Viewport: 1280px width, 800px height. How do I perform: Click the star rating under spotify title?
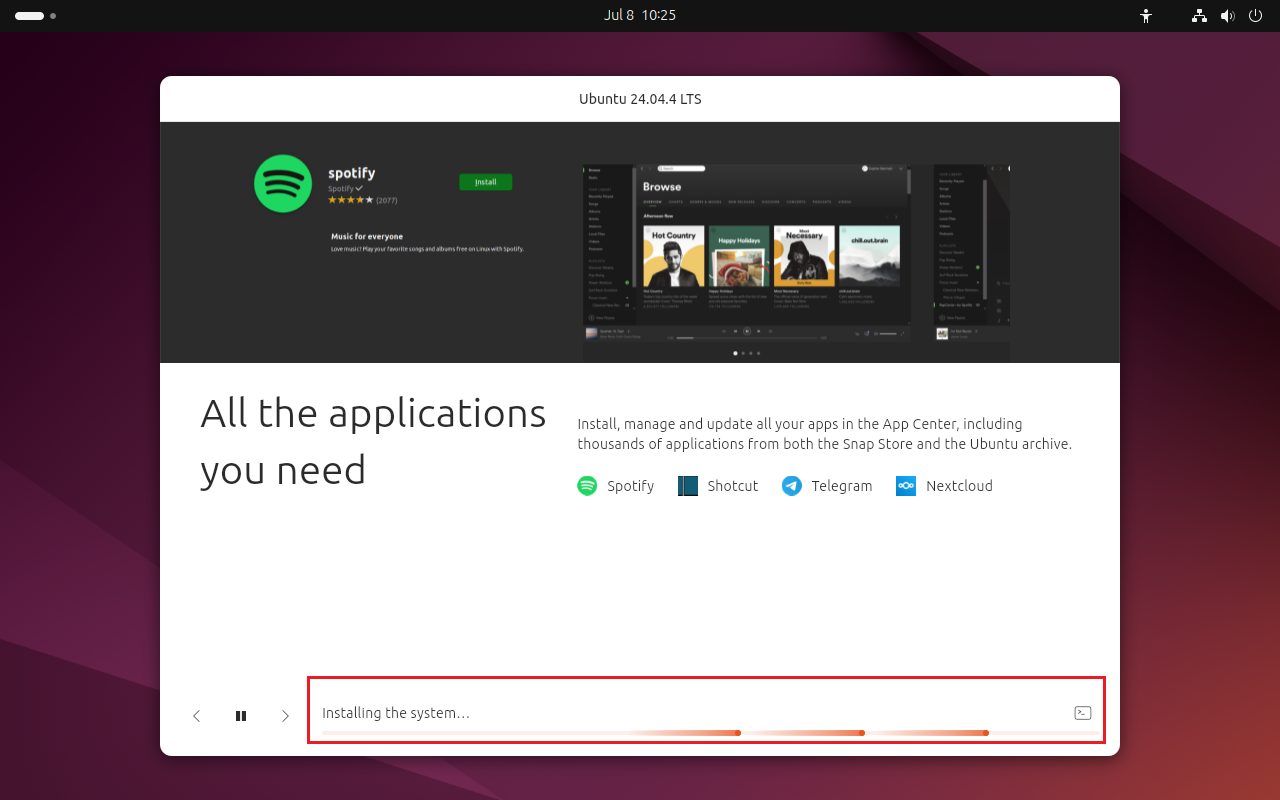click(350, 200)
